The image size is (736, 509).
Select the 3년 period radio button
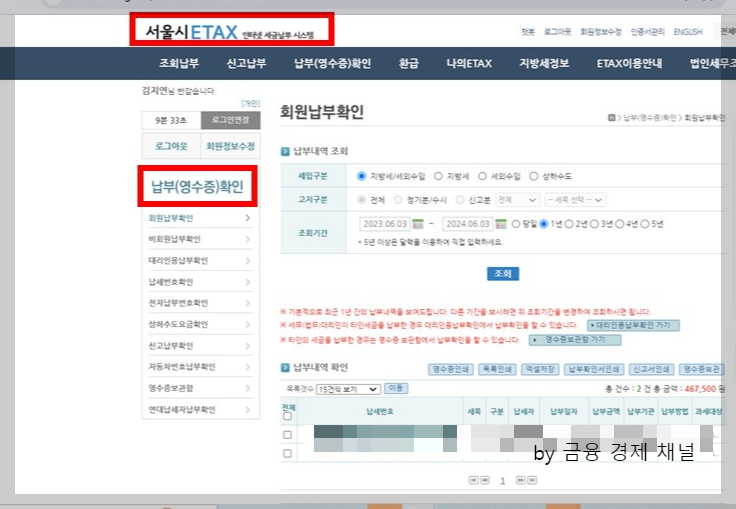[594, 224]
